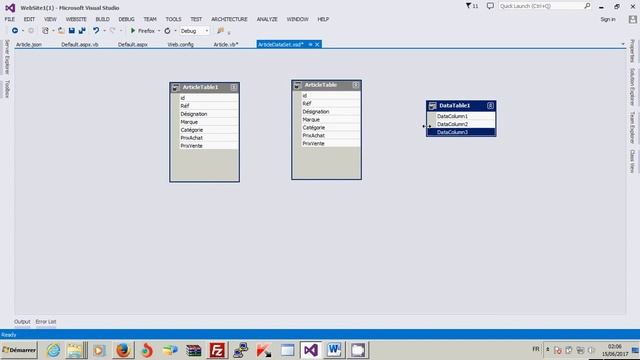This screenshot has width=640, height=360.
Task: Undo the last action
Action: coord(96,31)
